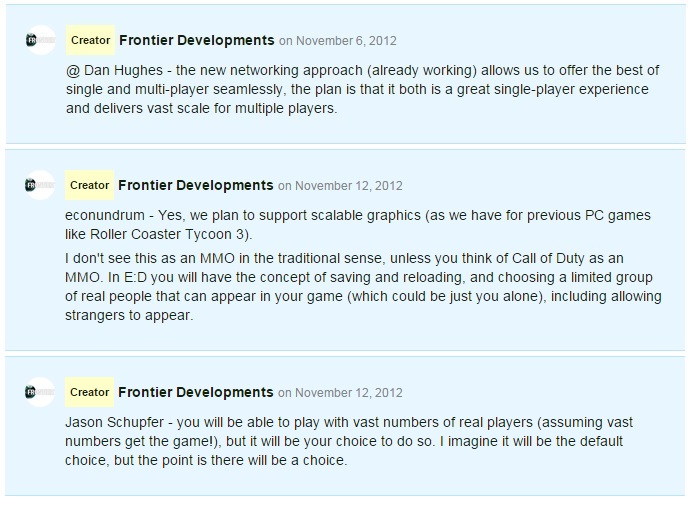The height and width of the screenshot is (512, 694).
Task: Open Frontier Developments profile from the econundrum reply
Action: [x=196, y=185]
